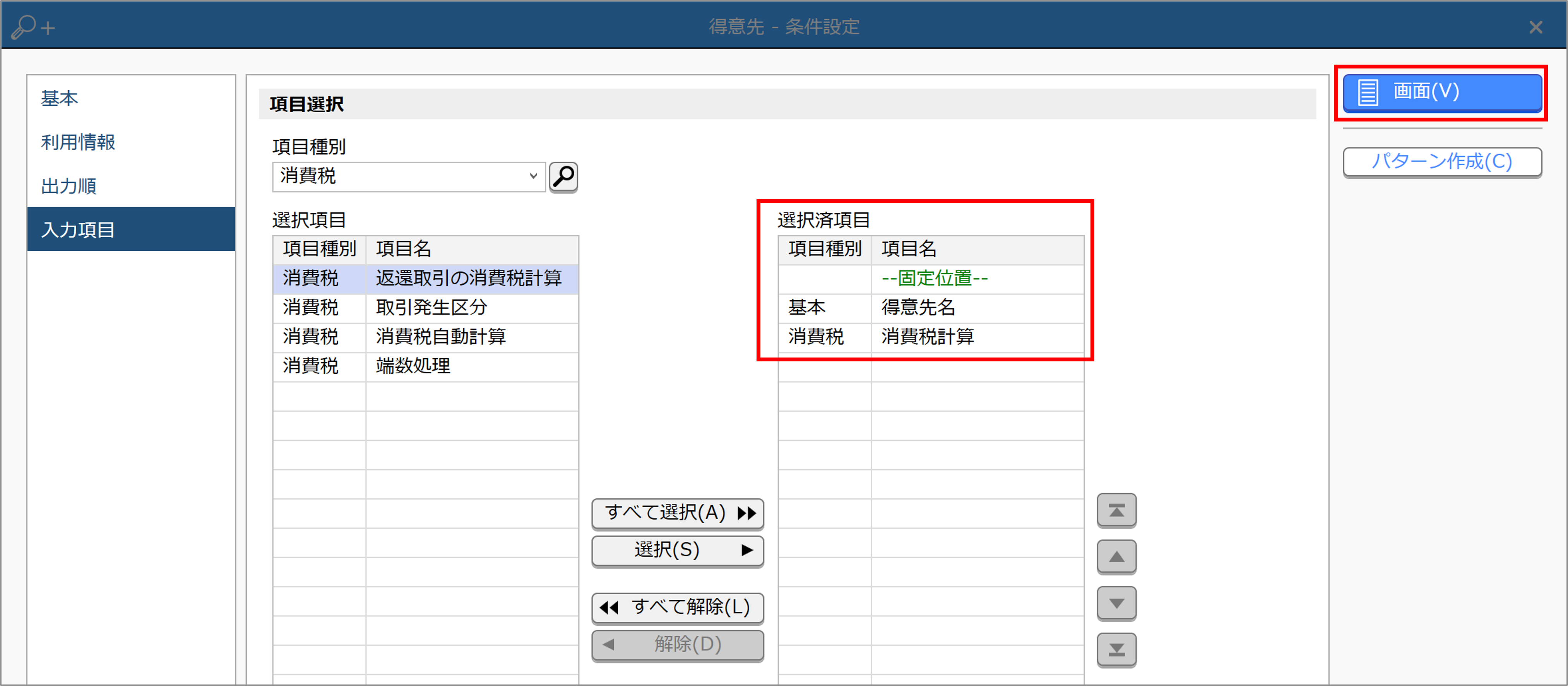Viewport: 1568px width, 686px height.
Task: Close the 条件設定 dialog
Action: tap(1535, 27)
